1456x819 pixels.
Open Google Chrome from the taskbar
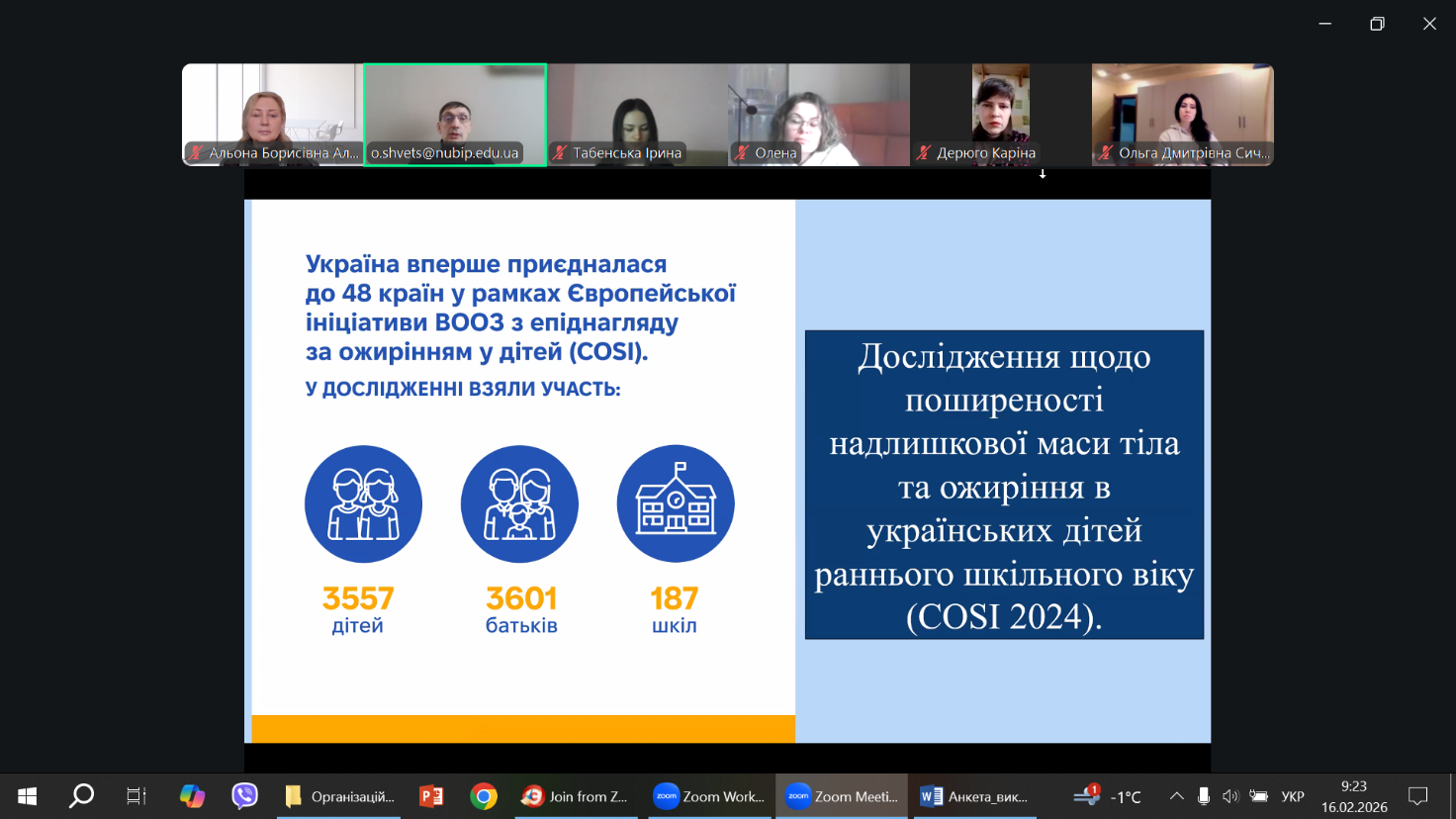(x=484, y=796)
